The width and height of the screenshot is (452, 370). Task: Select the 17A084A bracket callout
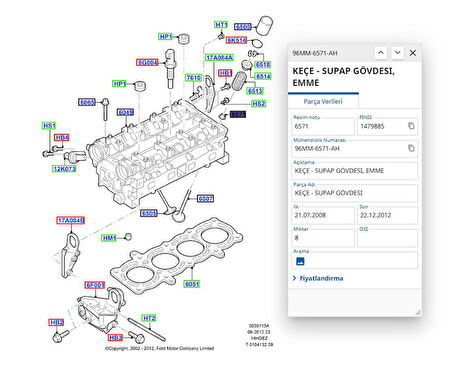[x=219, y=58]
